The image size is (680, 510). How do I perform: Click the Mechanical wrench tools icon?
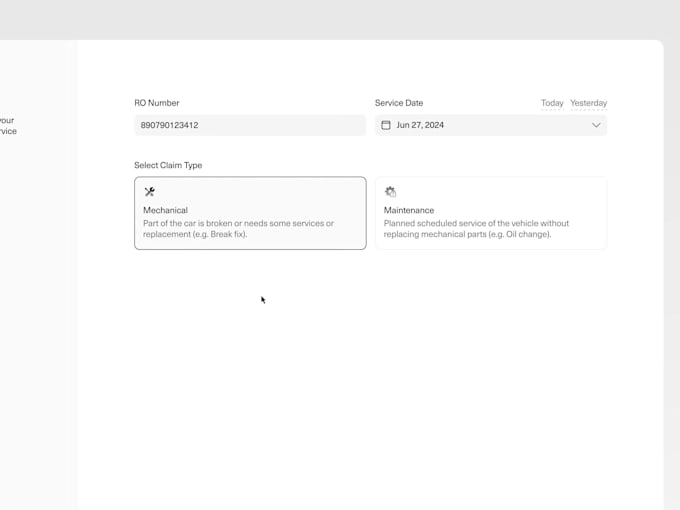[150, 192]
